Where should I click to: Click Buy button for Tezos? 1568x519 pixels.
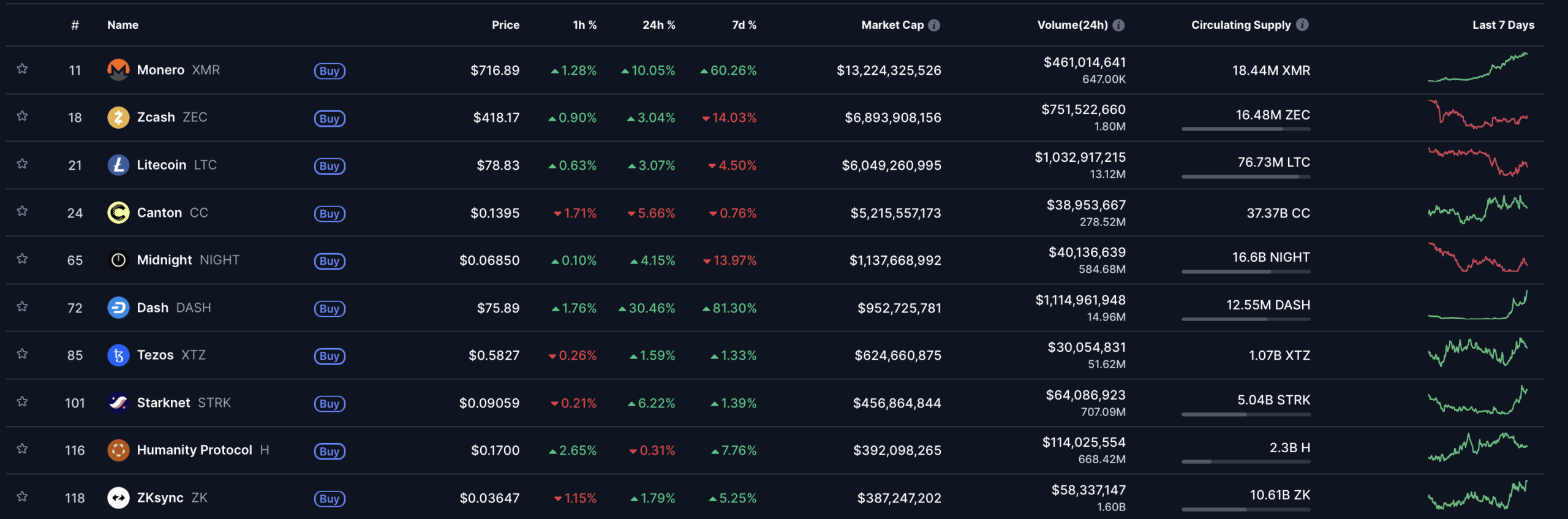pos(330,356)
